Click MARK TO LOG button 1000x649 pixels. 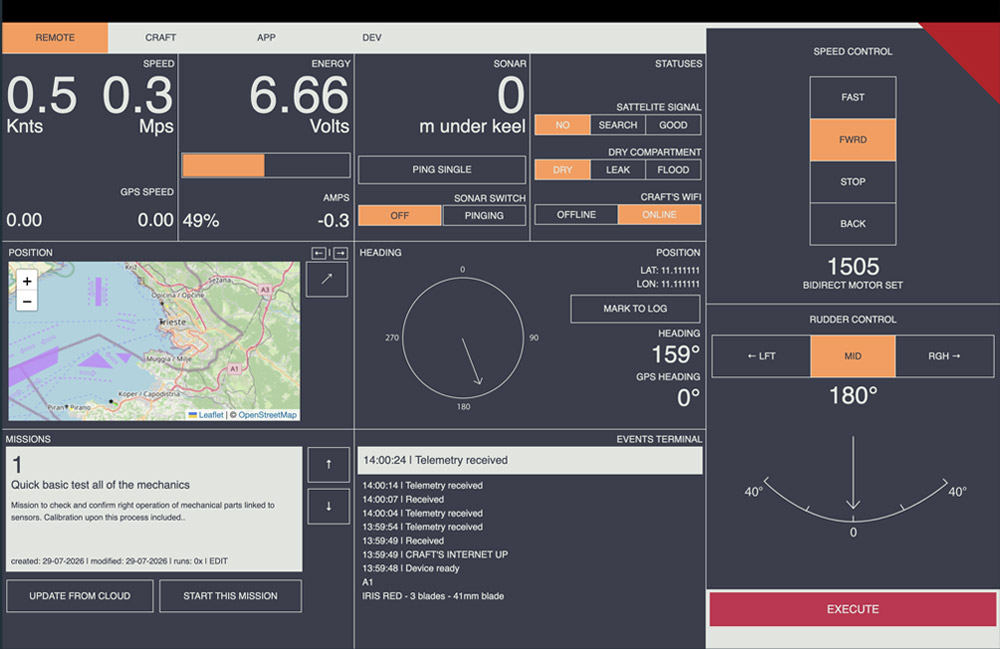click(635, 309)
